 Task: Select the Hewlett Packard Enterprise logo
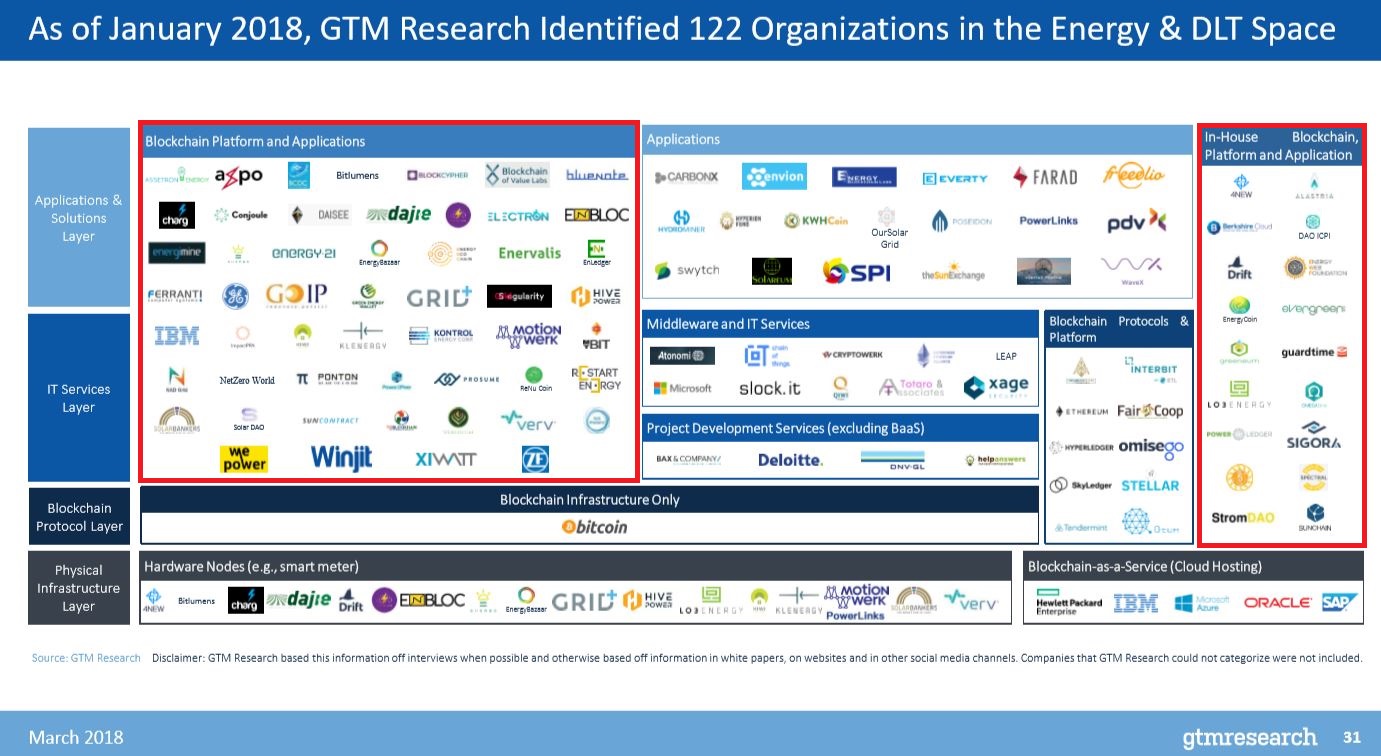1069,603
